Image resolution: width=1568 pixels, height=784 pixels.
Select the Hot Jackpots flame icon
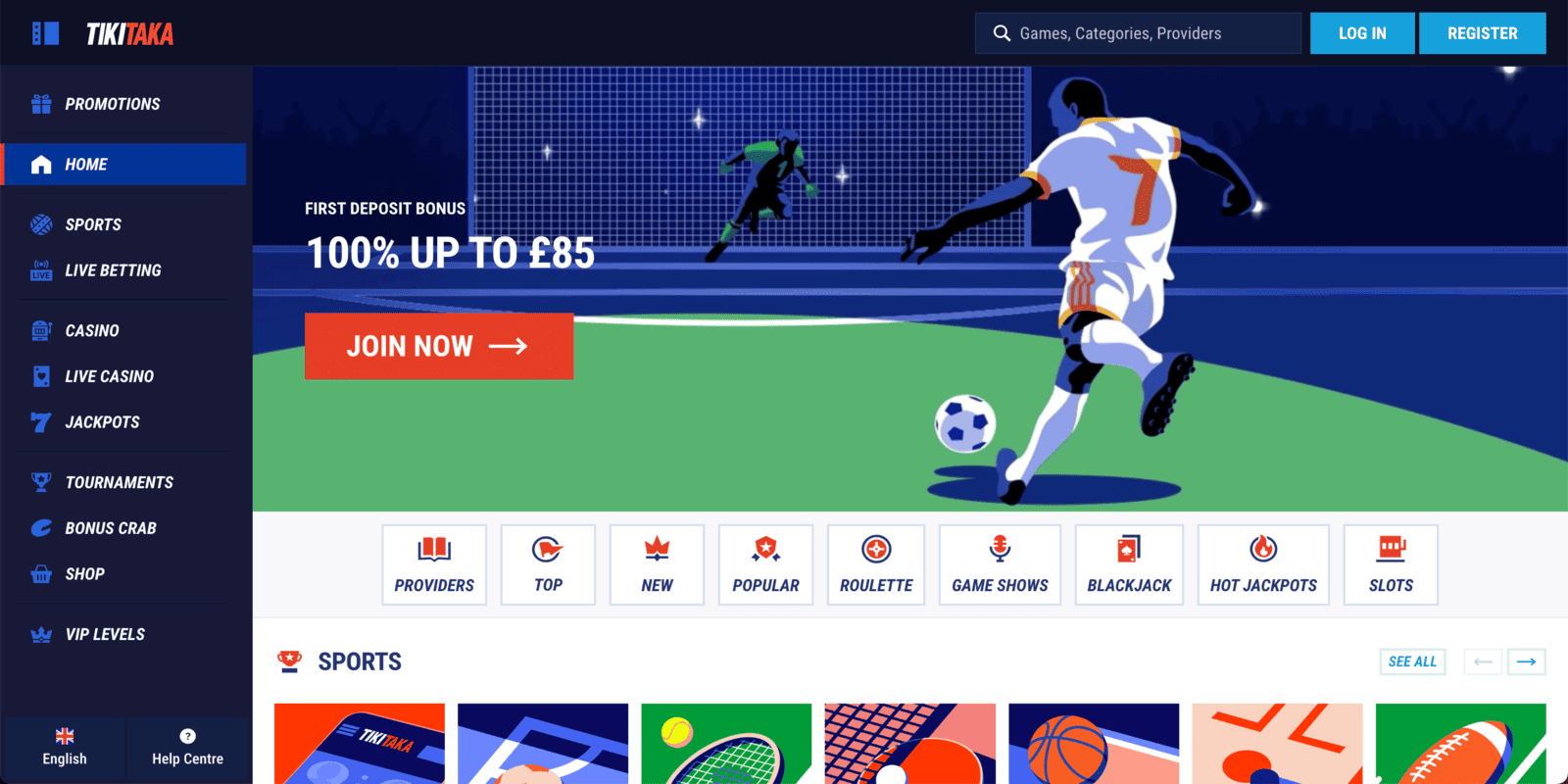(1263, 548)
